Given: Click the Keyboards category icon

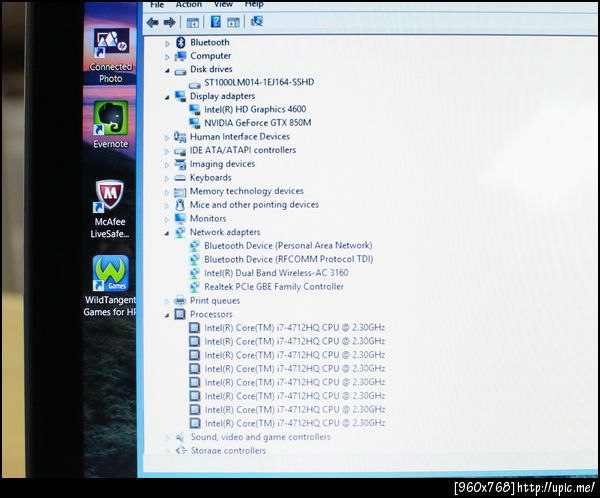Looking at the screenshot, I should coord(180,178).
